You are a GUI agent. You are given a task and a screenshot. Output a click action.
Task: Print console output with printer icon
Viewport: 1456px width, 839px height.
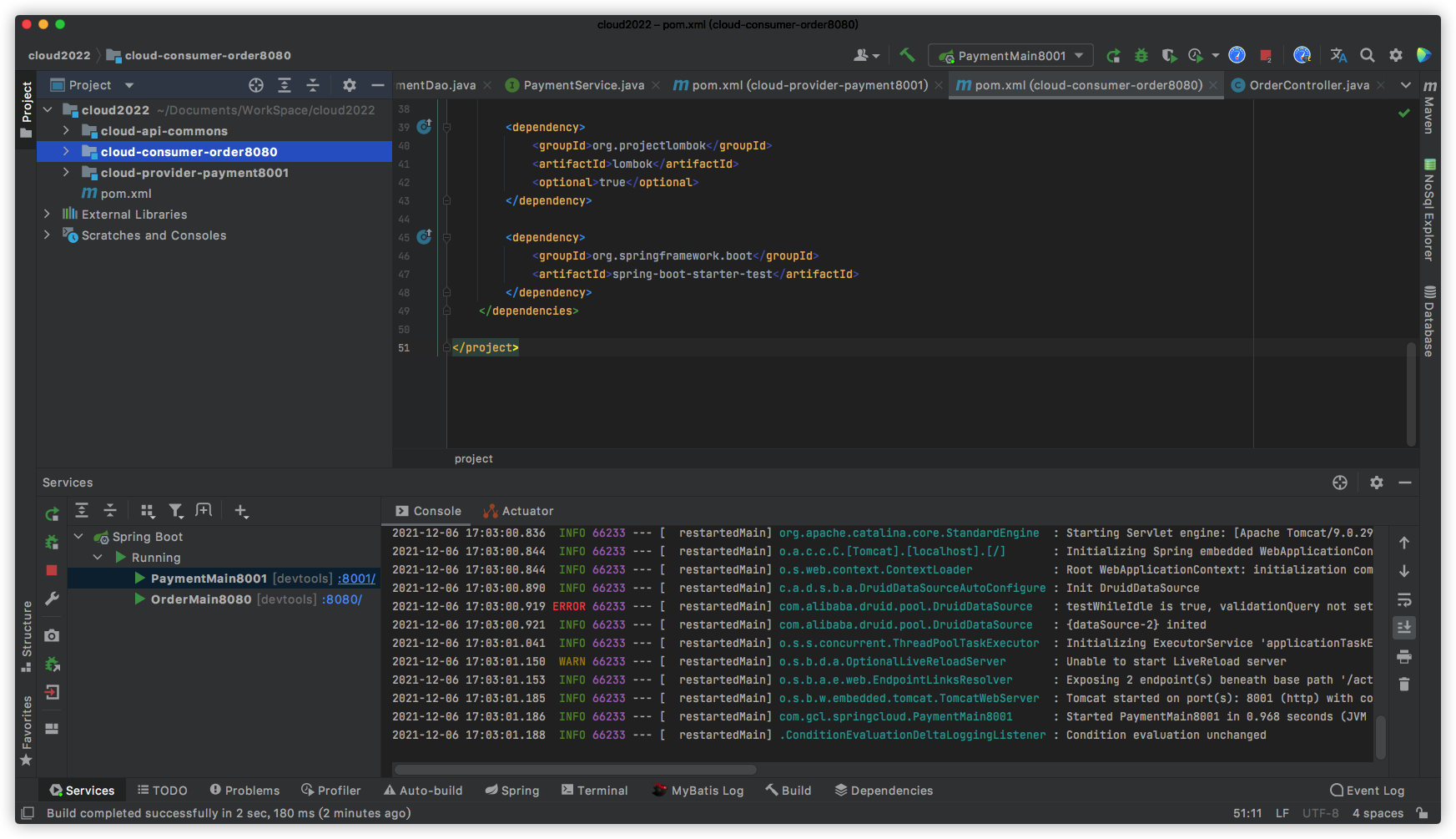coord(1404,656)
